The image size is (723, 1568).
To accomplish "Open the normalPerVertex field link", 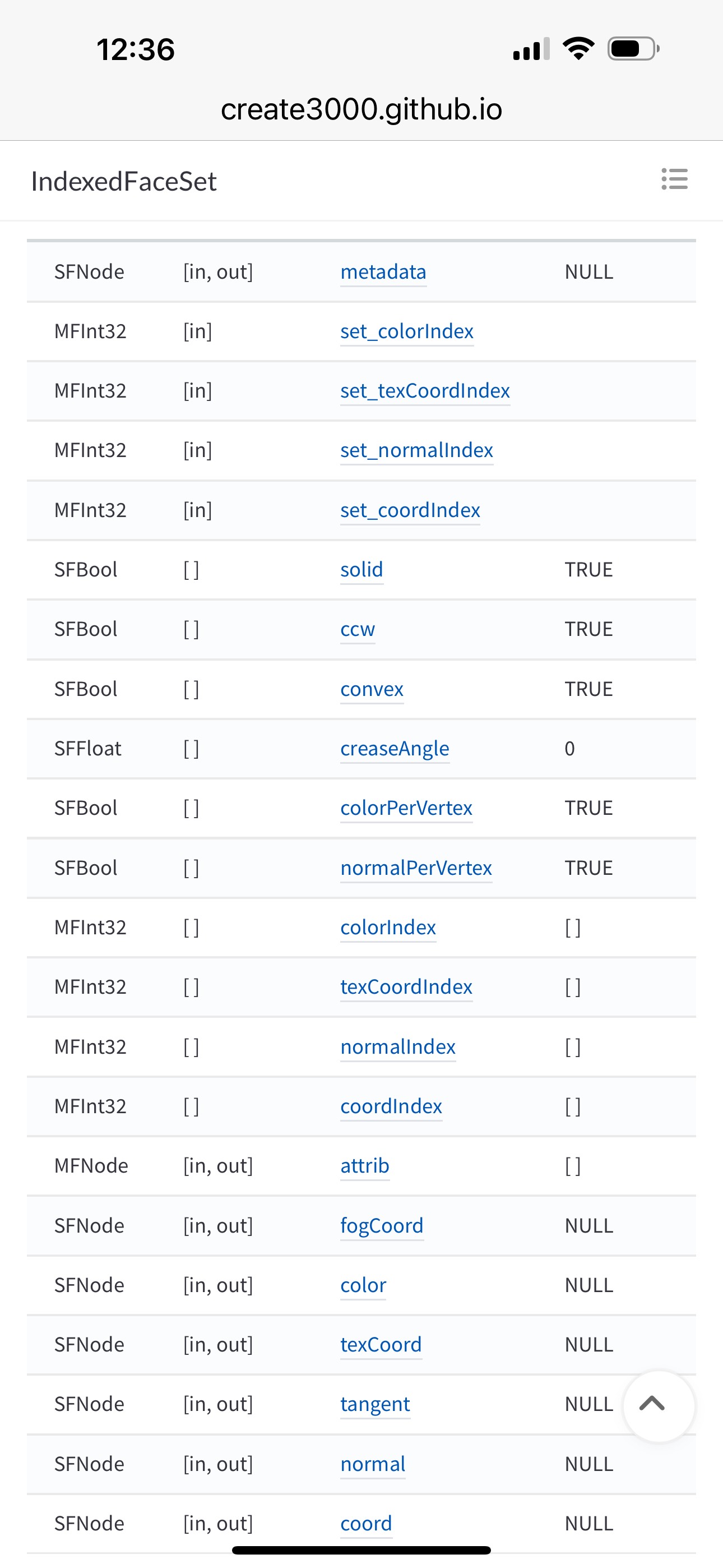I will tap(416, 868).
